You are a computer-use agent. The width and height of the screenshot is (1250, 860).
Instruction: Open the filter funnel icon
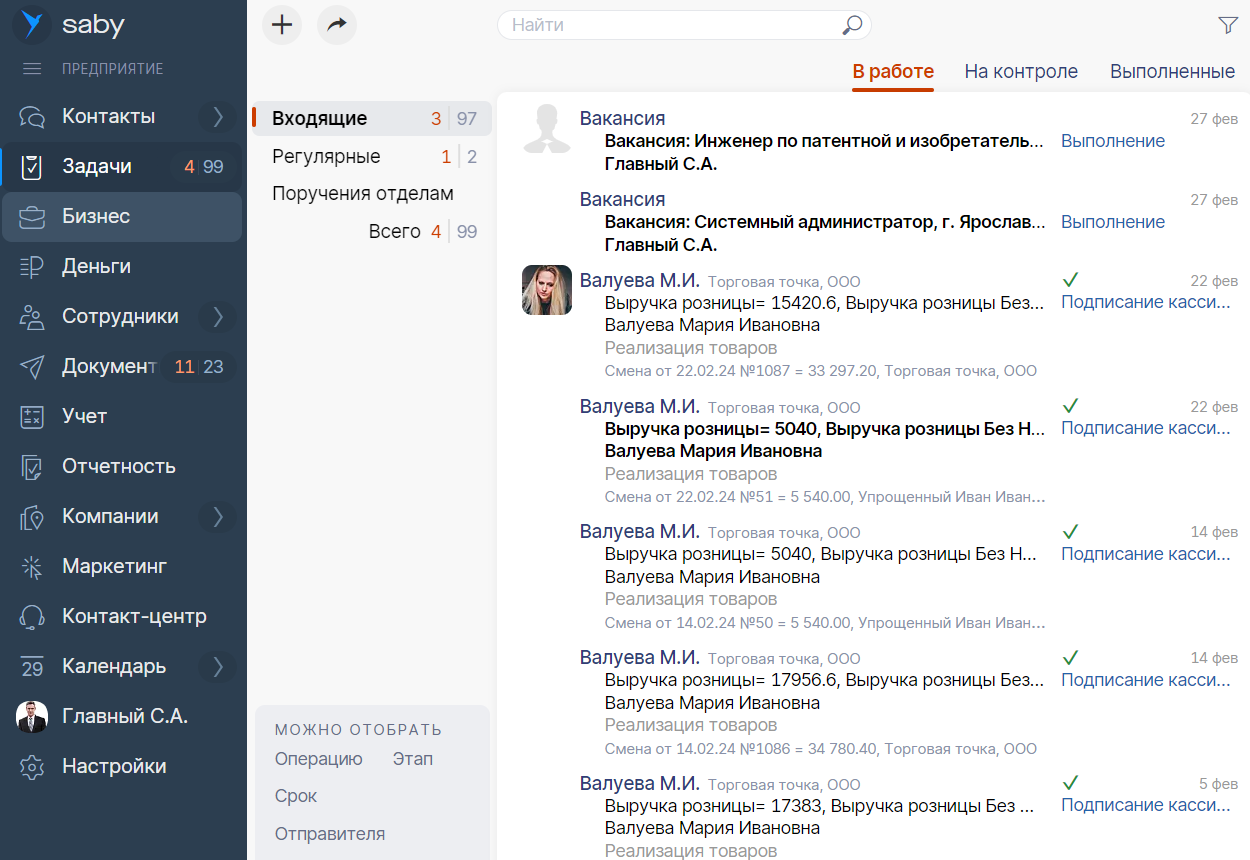tap(1228, 26)
